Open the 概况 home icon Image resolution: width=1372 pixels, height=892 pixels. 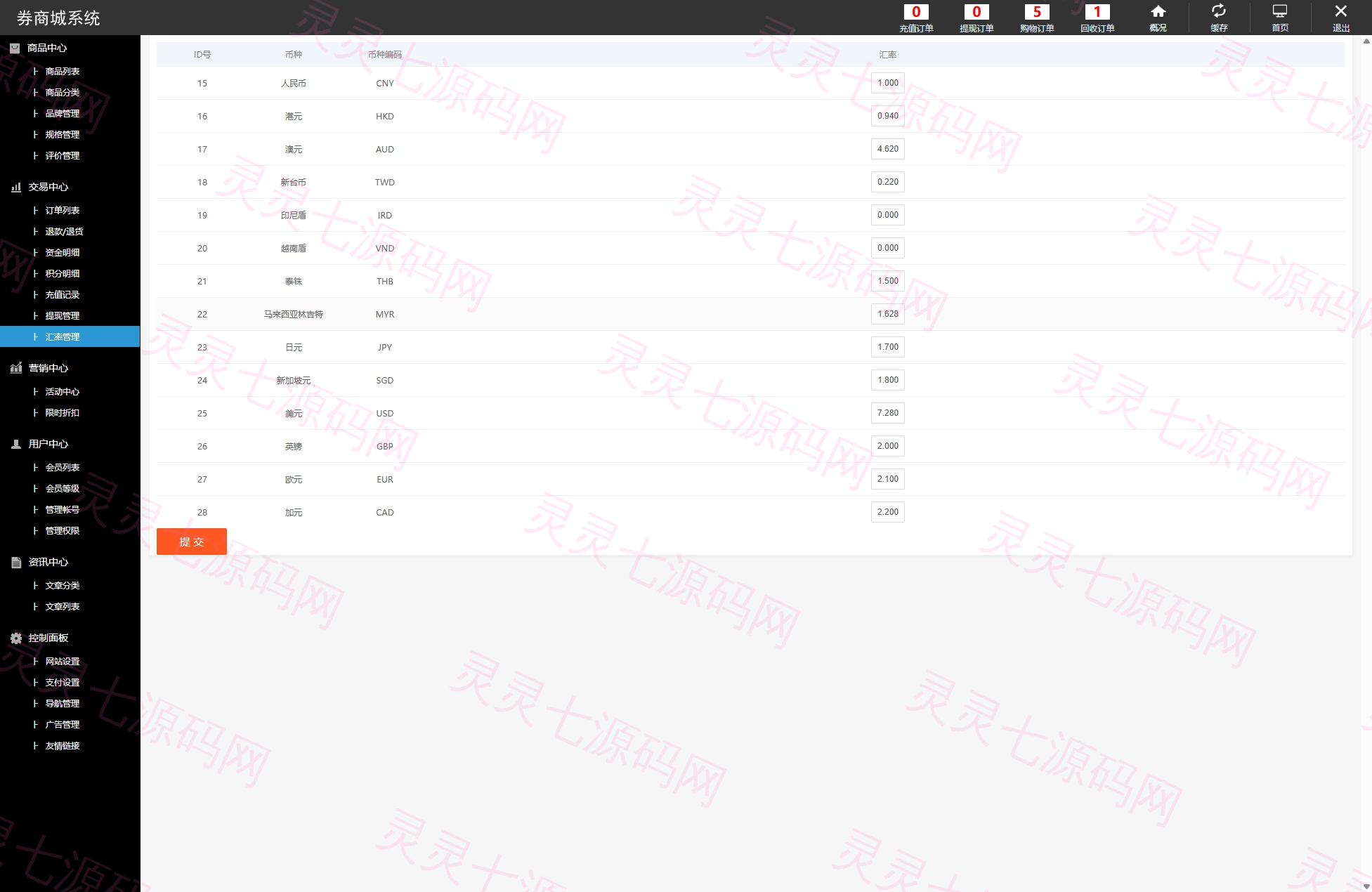1158,11
